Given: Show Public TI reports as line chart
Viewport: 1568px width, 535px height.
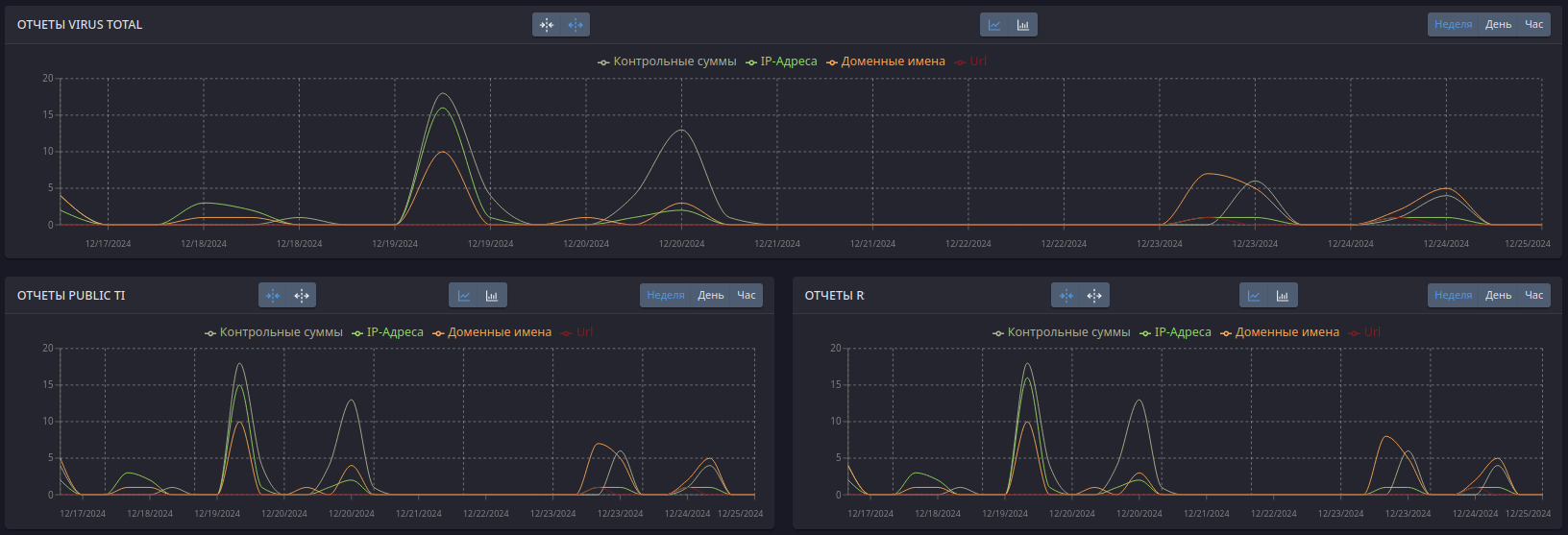Looking at the screenshot, I should pos(464,296).
